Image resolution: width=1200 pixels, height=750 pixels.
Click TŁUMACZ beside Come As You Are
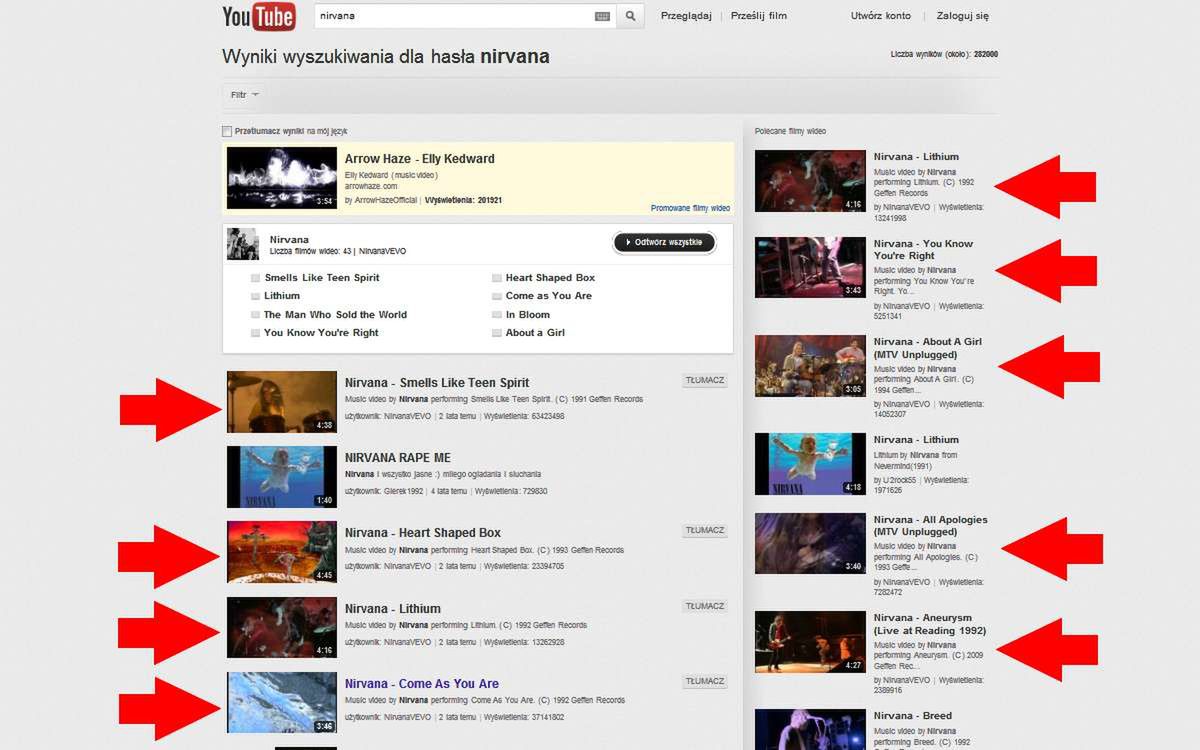(x=705, y=681)
